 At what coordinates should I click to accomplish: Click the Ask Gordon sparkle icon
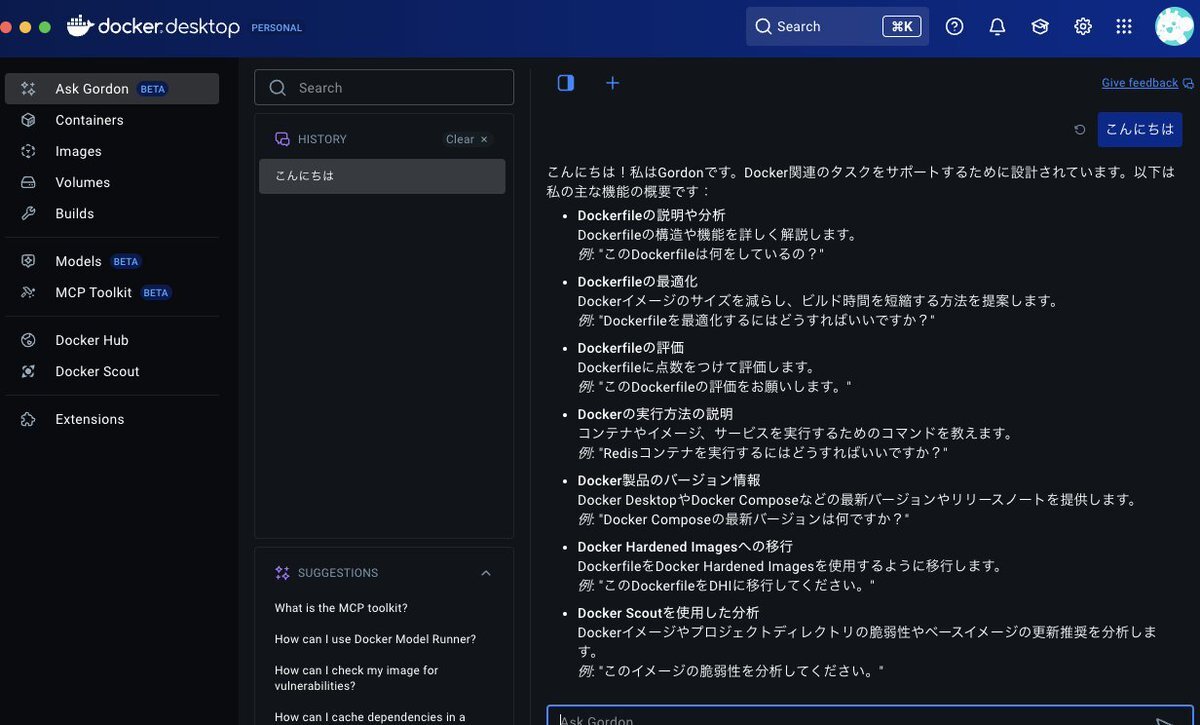click(29, 89)
